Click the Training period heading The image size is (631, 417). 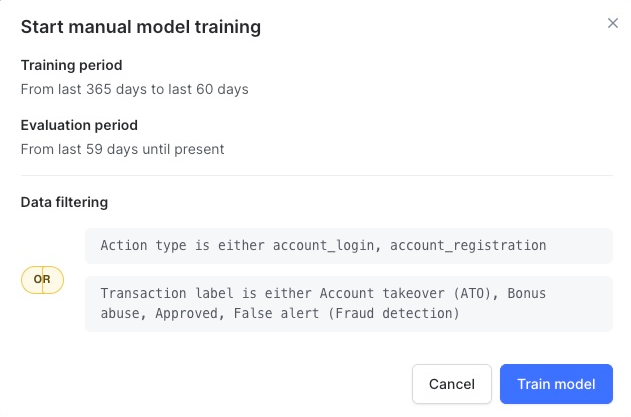point(72,65)
